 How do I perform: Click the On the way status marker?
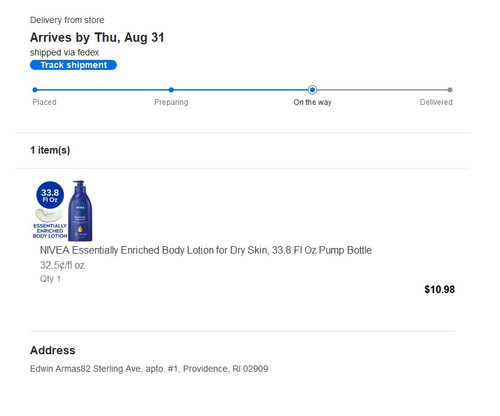[x=312, y=90]
